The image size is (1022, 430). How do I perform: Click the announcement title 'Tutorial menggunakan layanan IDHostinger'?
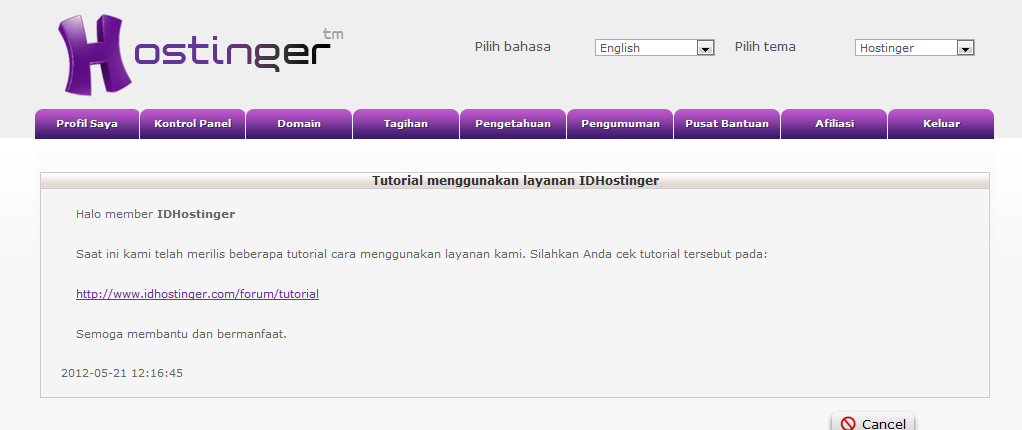pos(515,180)
